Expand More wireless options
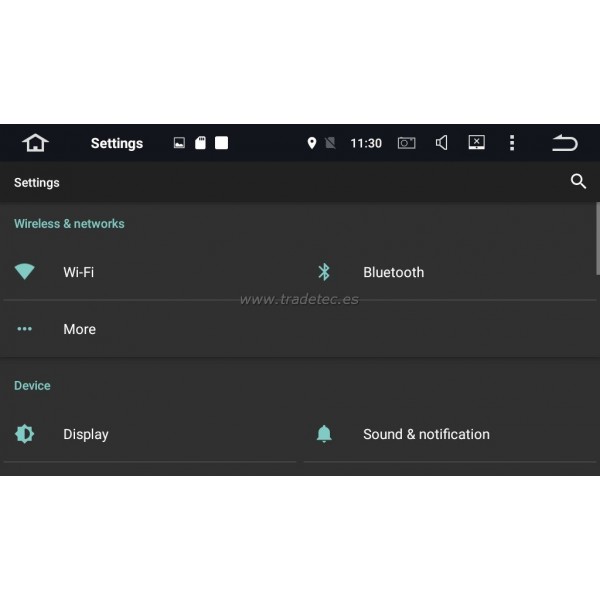 click(79, 329)
